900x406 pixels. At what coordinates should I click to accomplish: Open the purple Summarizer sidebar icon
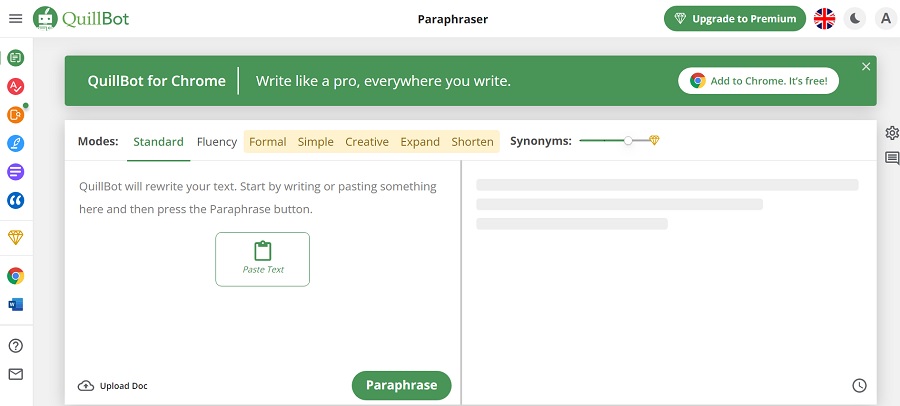[15, 171]
